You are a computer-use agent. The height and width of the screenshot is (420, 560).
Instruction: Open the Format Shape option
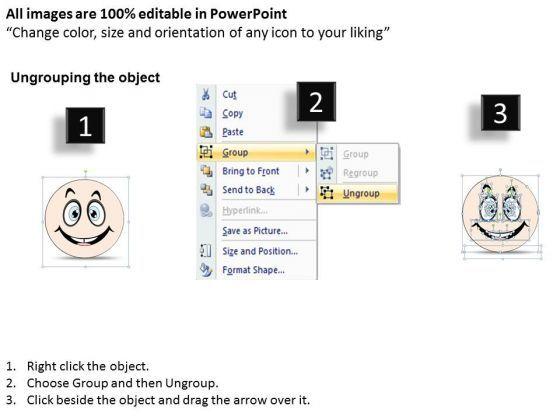coord(253,270)
